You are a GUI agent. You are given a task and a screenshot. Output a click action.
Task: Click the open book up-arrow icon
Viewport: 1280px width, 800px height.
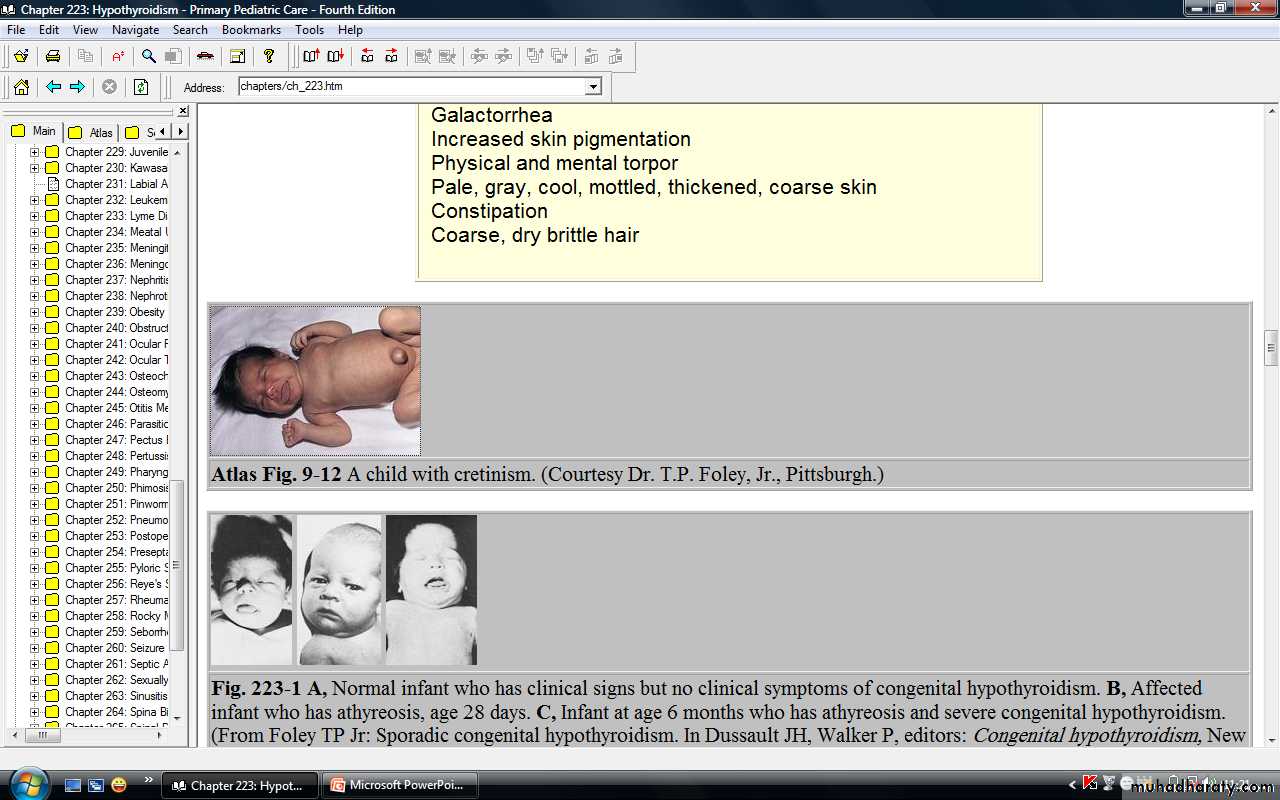311,56
